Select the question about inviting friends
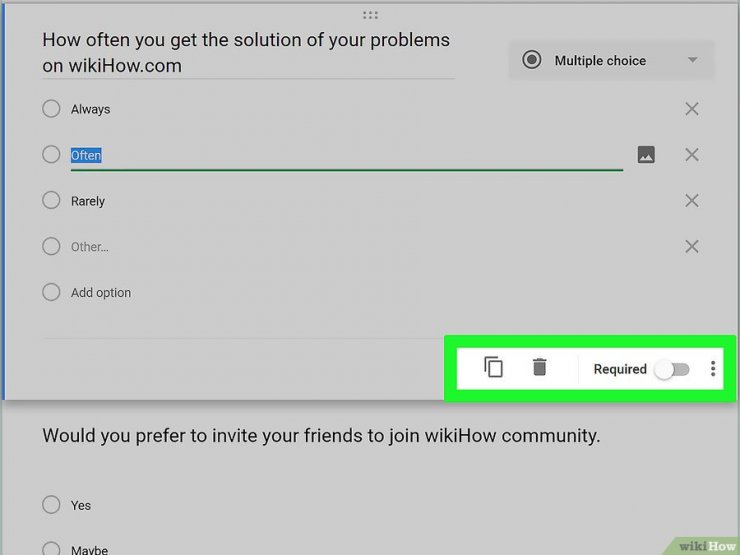 321,436
